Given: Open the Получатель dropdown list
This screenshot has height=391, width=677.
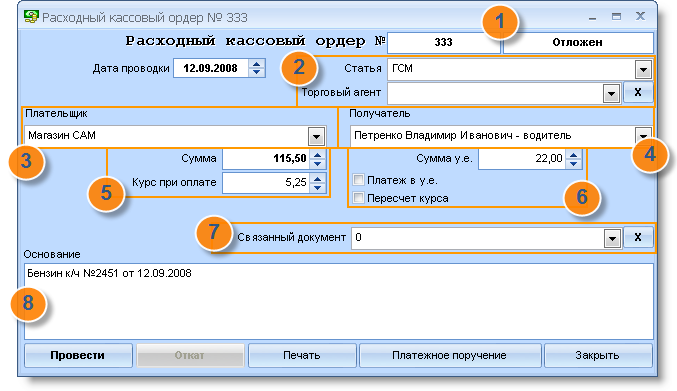Looking at the screenshot, I should click(x=643, y=135).
